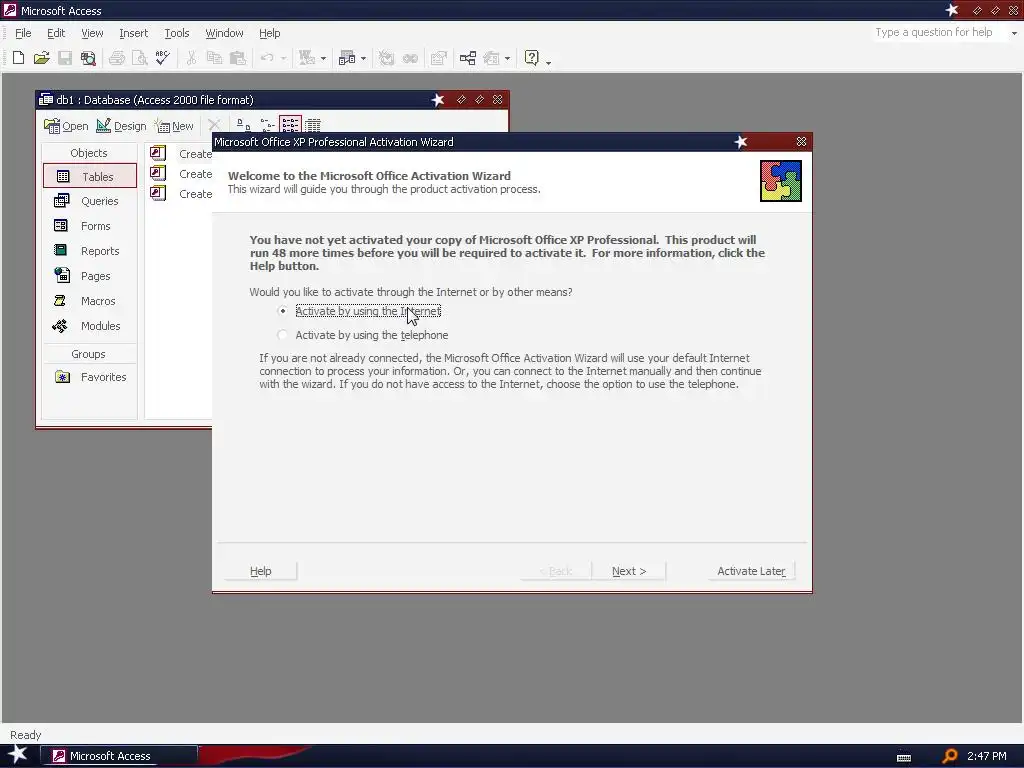Select Reports in the Objects list

coord(90,251)
